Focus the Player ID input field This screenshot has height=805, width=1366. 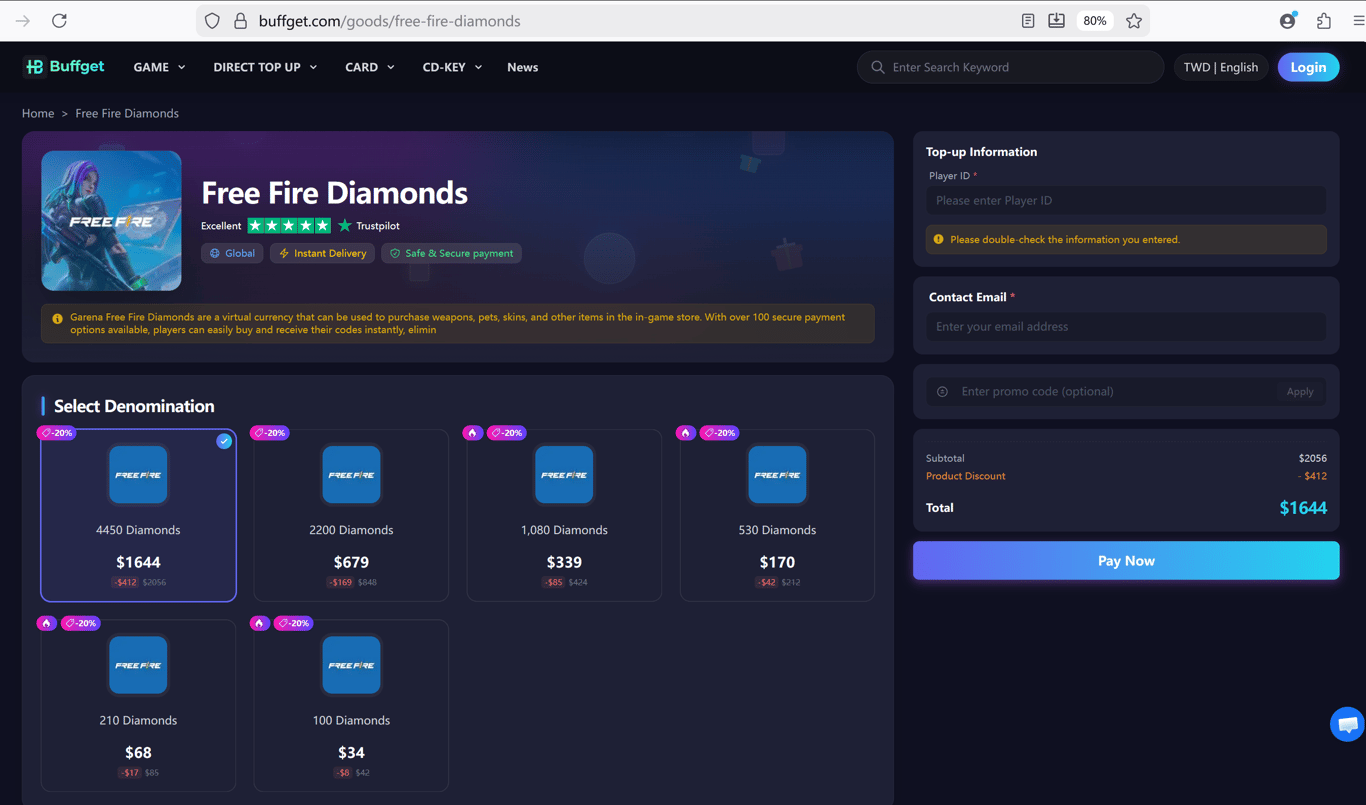(x=1126, y=200)
